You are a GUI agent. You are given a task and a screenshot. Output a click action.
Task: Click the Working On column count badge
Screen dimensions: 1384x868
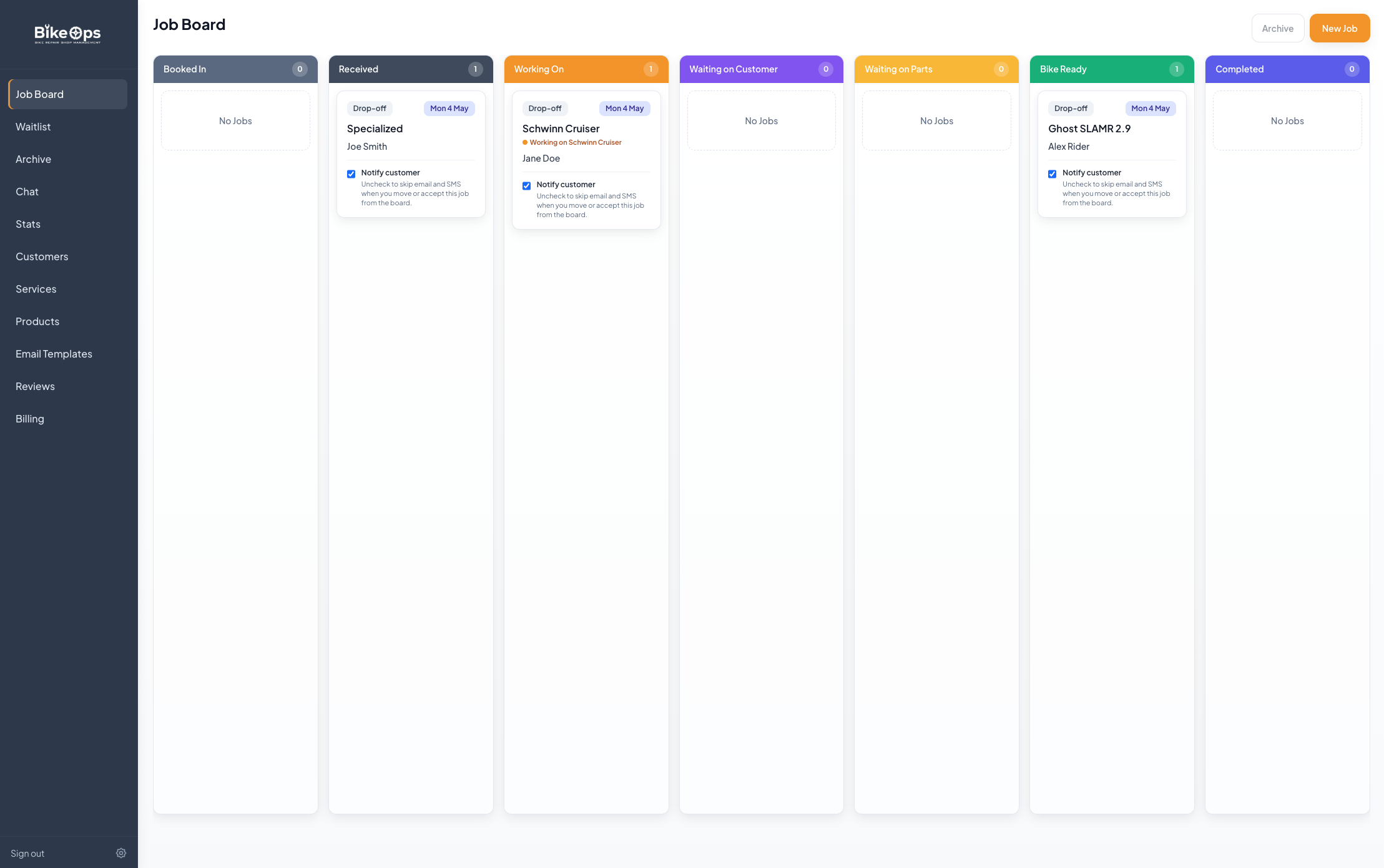651,69
